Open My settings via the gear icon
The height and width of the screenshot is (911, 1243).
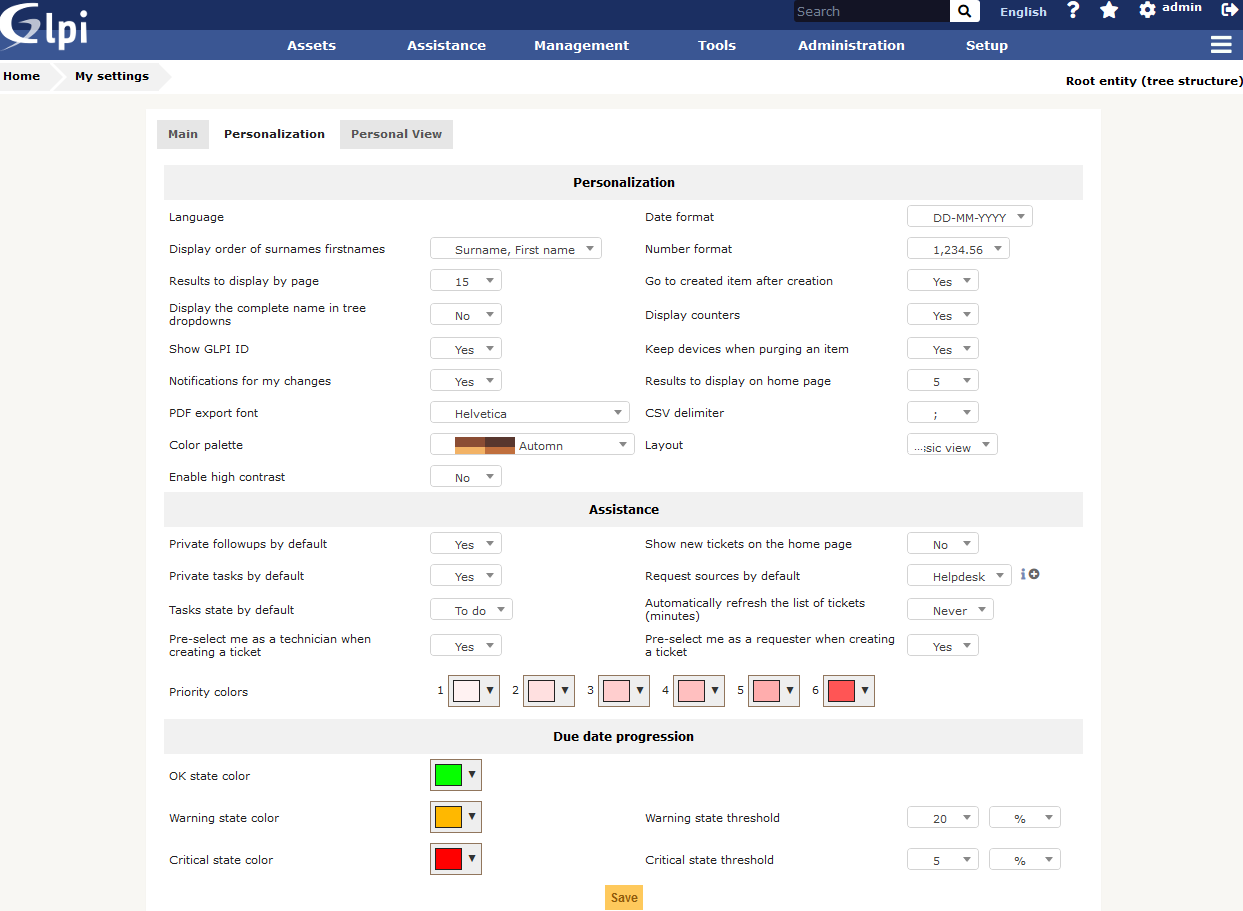1146,11
